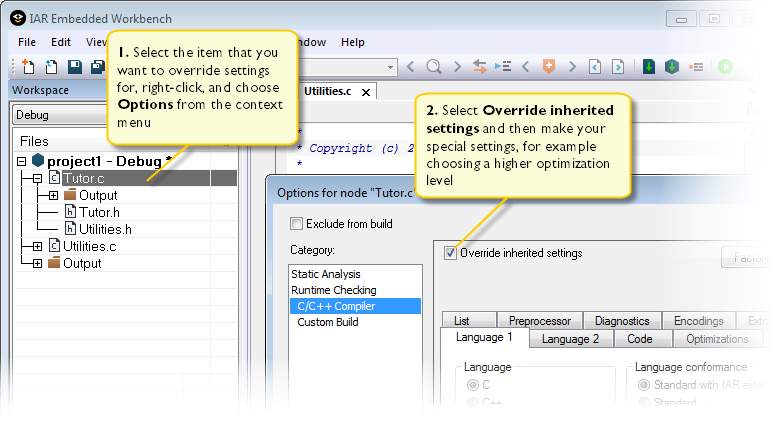This screenshot has width=773, height=421.
Task: Click Find Next arrow right of magnifier
Action: click(457, 66)
